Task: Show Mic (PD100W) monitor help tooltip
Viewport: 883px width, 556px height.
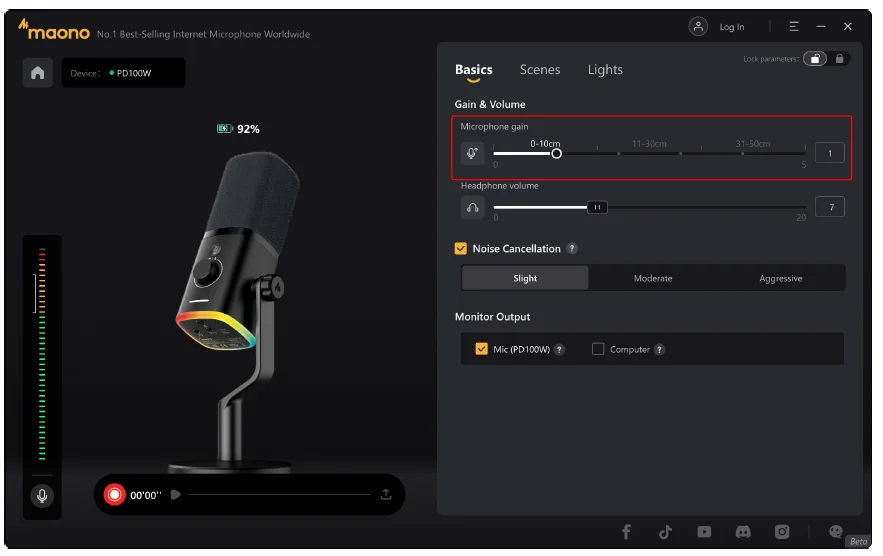Action: [x=559, y=349]
